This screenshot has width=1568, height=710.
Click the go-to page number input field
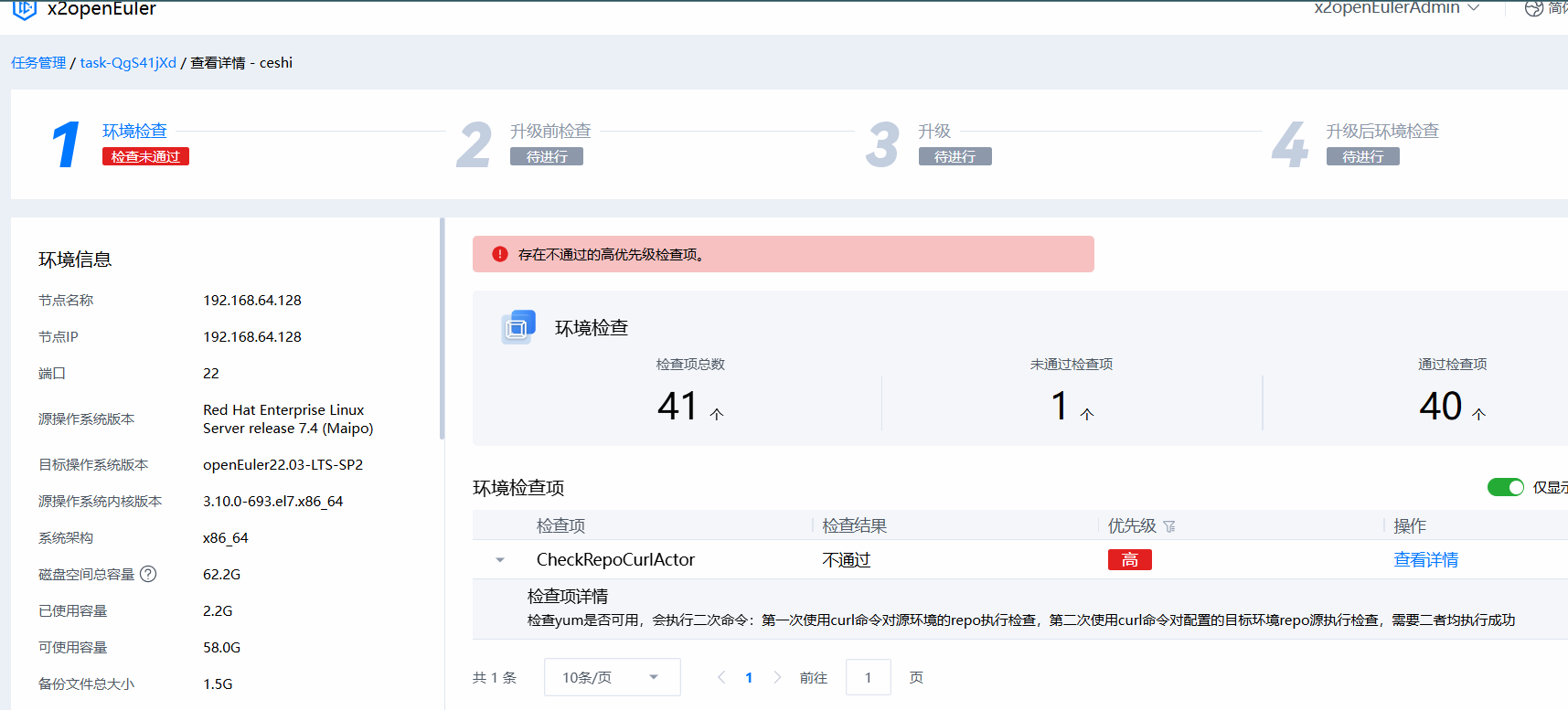click(x=868, y=677)
